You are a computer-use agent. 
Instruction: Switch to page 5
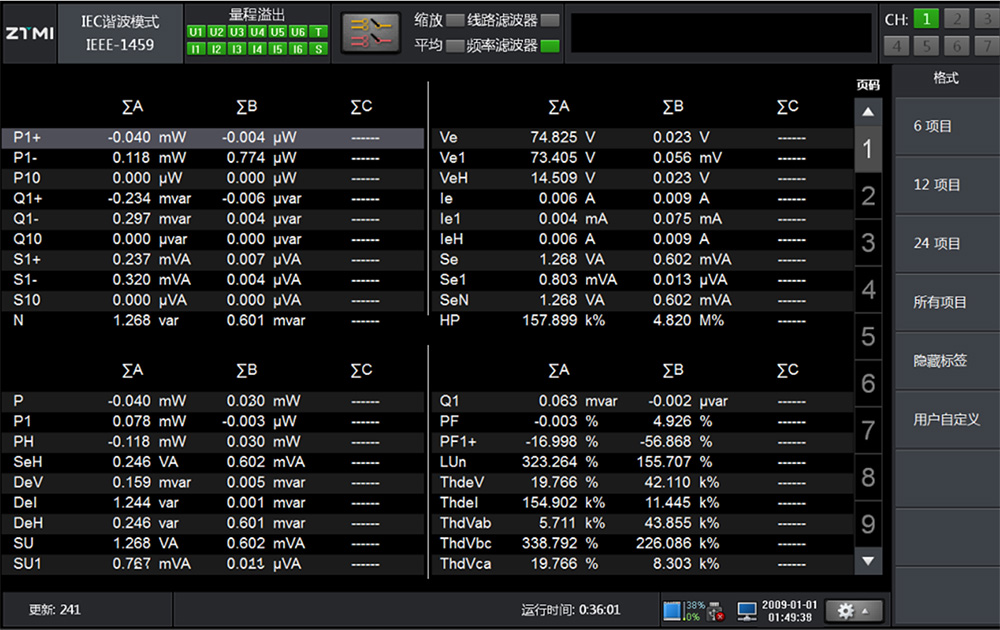868,337
